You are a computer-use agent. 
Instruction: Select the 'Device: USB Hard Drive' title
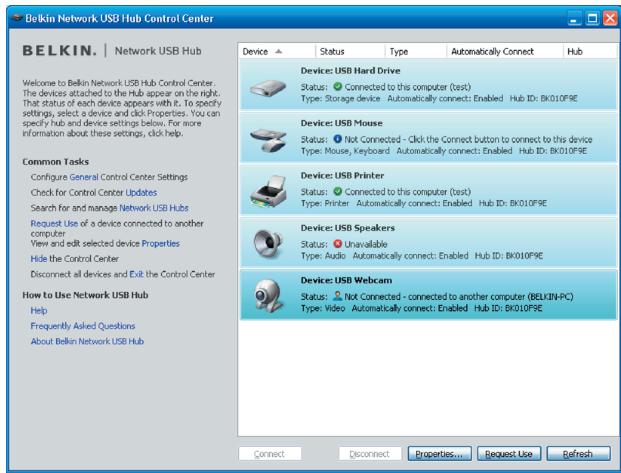pos(351,71)
